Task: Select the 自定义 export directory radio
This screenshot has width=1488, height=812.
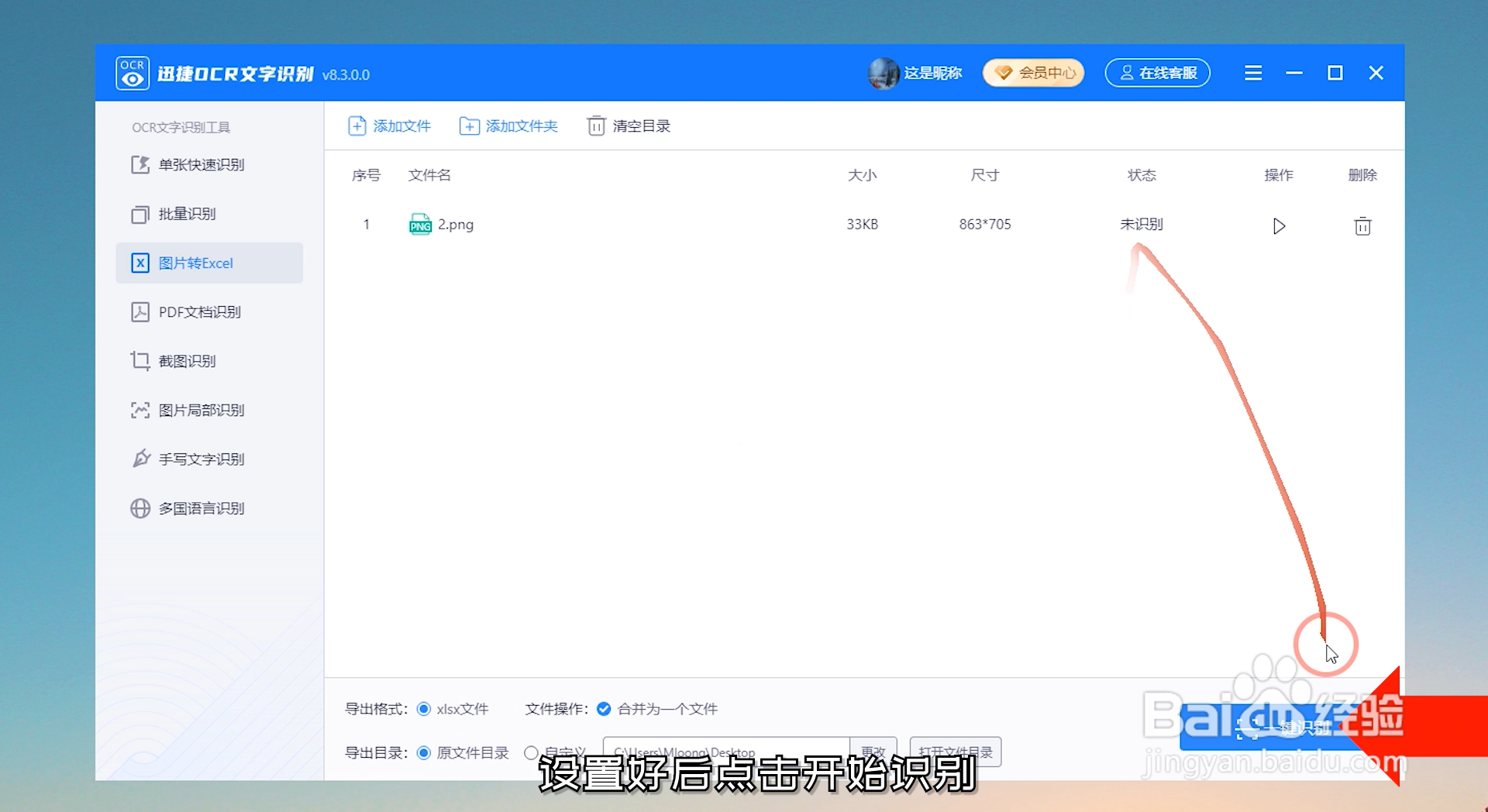Action: (x=531, y=753)
